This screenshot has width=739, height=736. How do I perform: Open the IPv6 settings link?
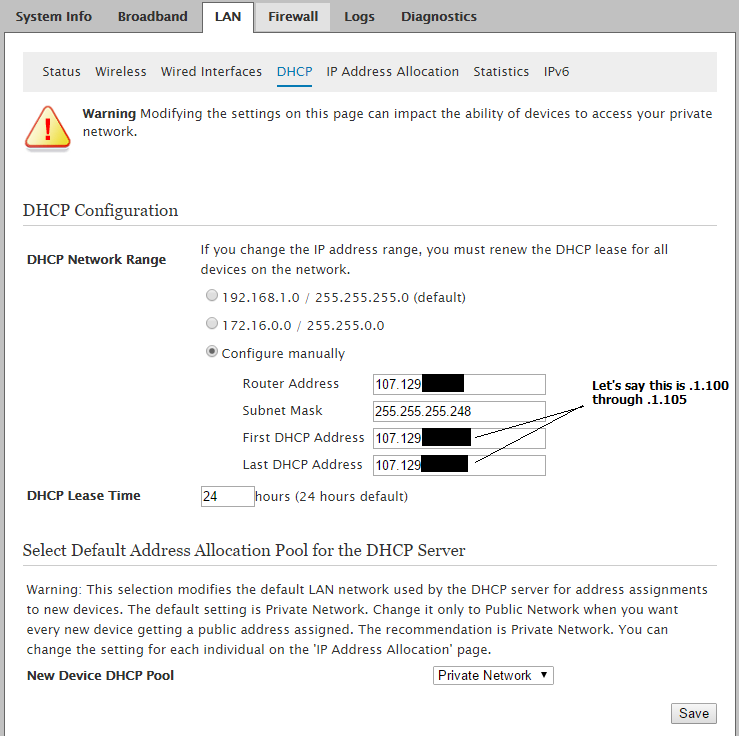point(557,72)
